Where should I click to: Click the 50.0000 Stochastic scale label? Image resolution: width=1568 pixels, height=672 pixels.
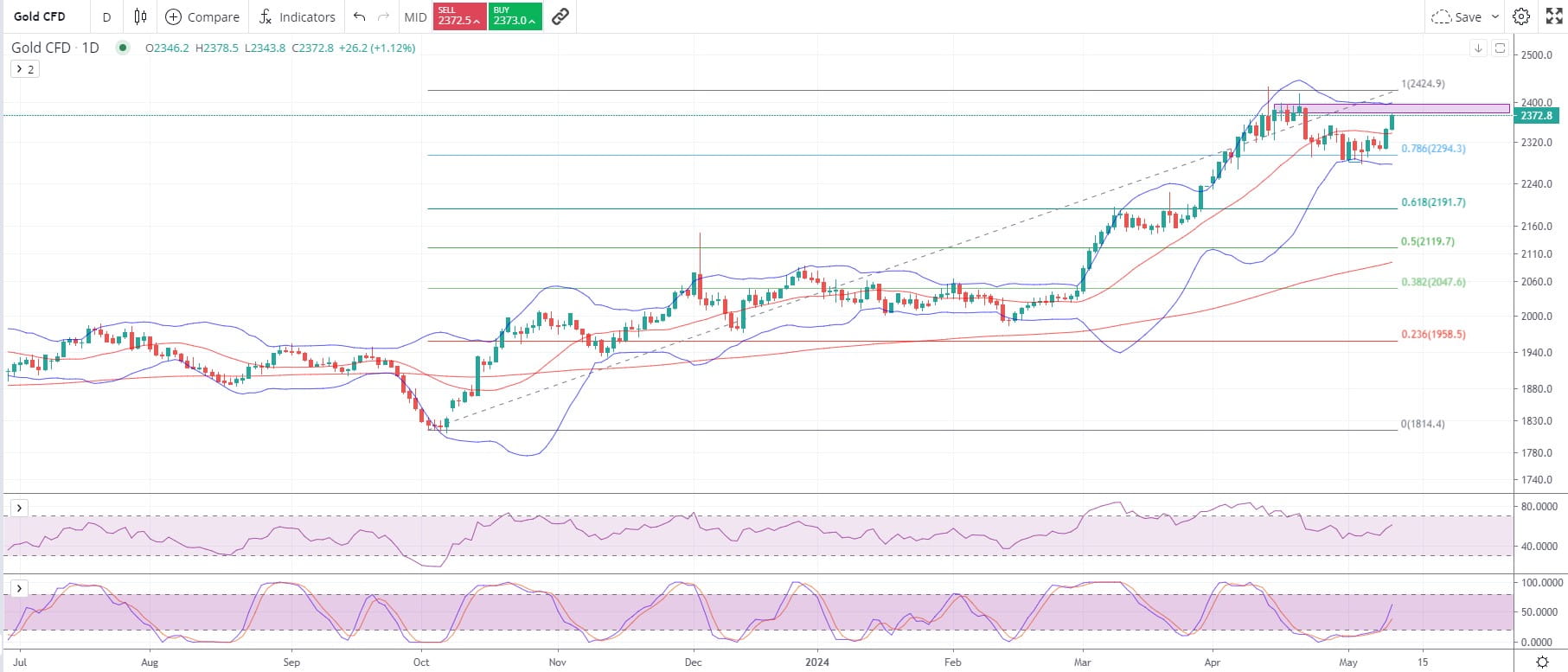click(x=1539, y=612)
